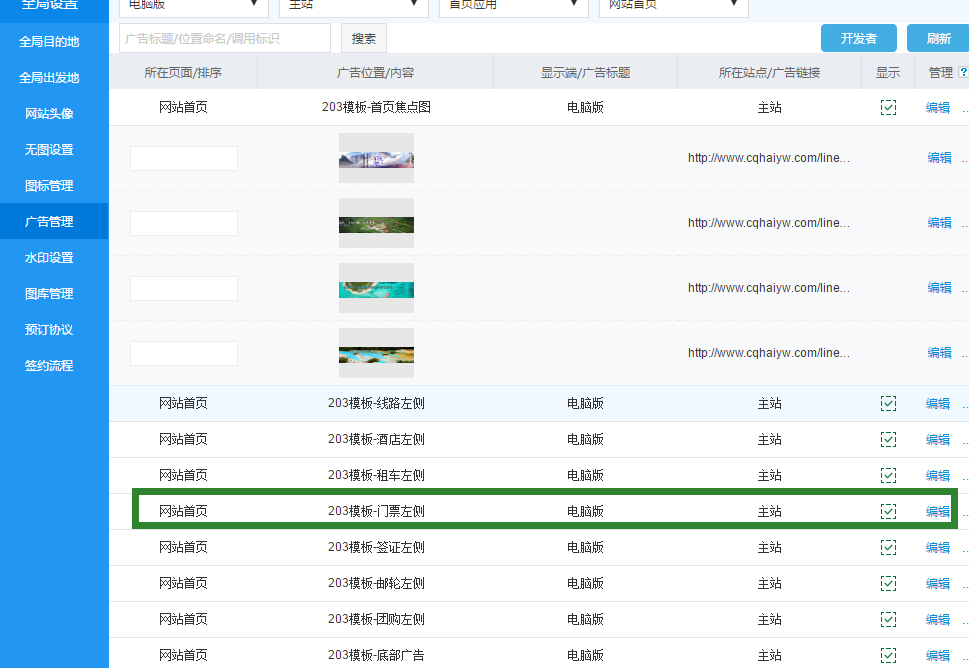The height and width of the screenshot is (668, 969).
Task: Open the fourth ad thumbnail in list
Action: 376,353
